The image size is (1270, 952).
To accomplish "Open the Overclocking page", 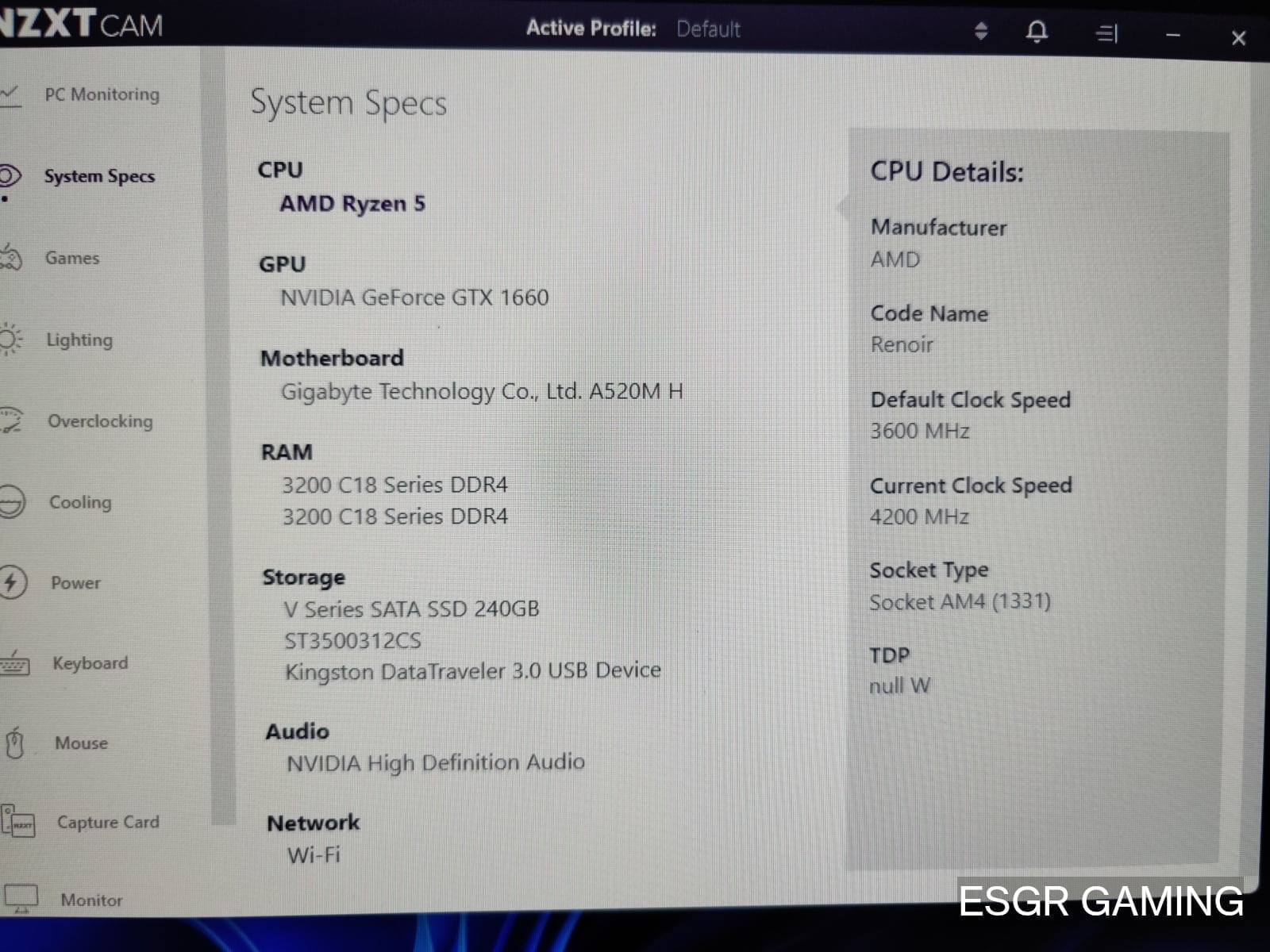I will click(x=100, y=421).
